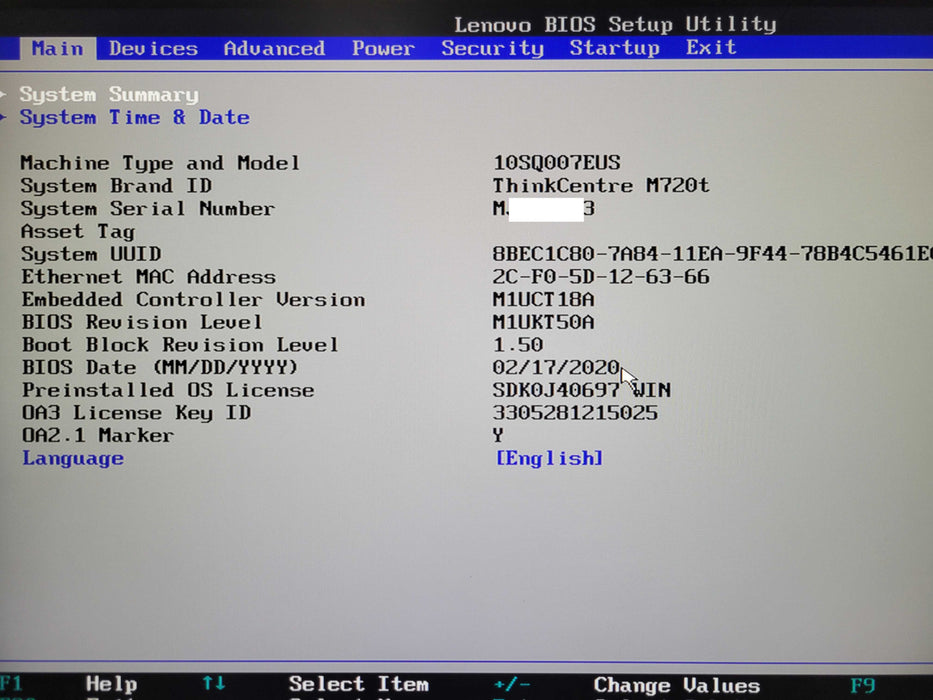Select the highlighted Main tab

click(x=57, y=48)
